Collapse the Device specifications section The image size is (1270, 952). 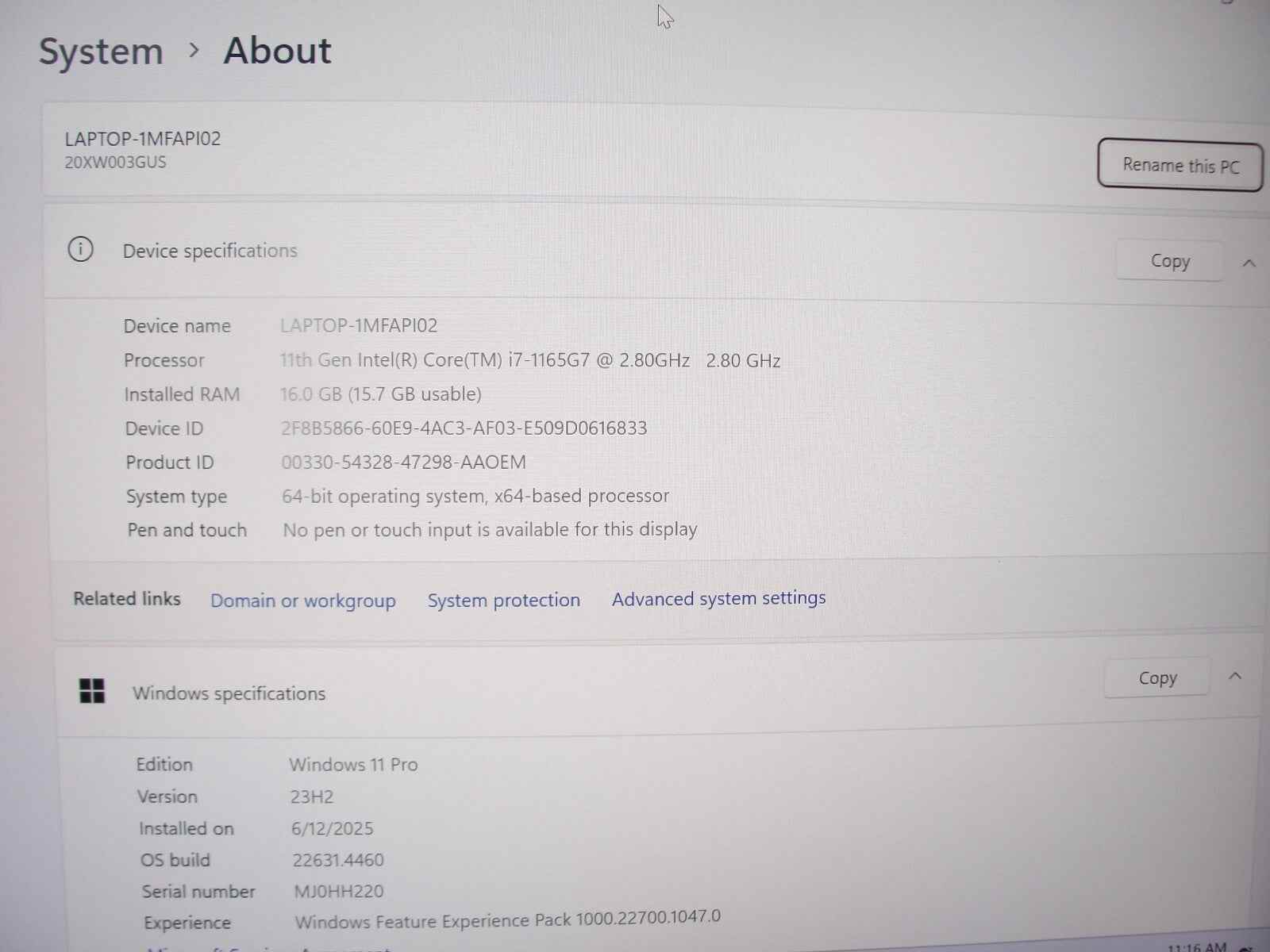coord(1250,261)
